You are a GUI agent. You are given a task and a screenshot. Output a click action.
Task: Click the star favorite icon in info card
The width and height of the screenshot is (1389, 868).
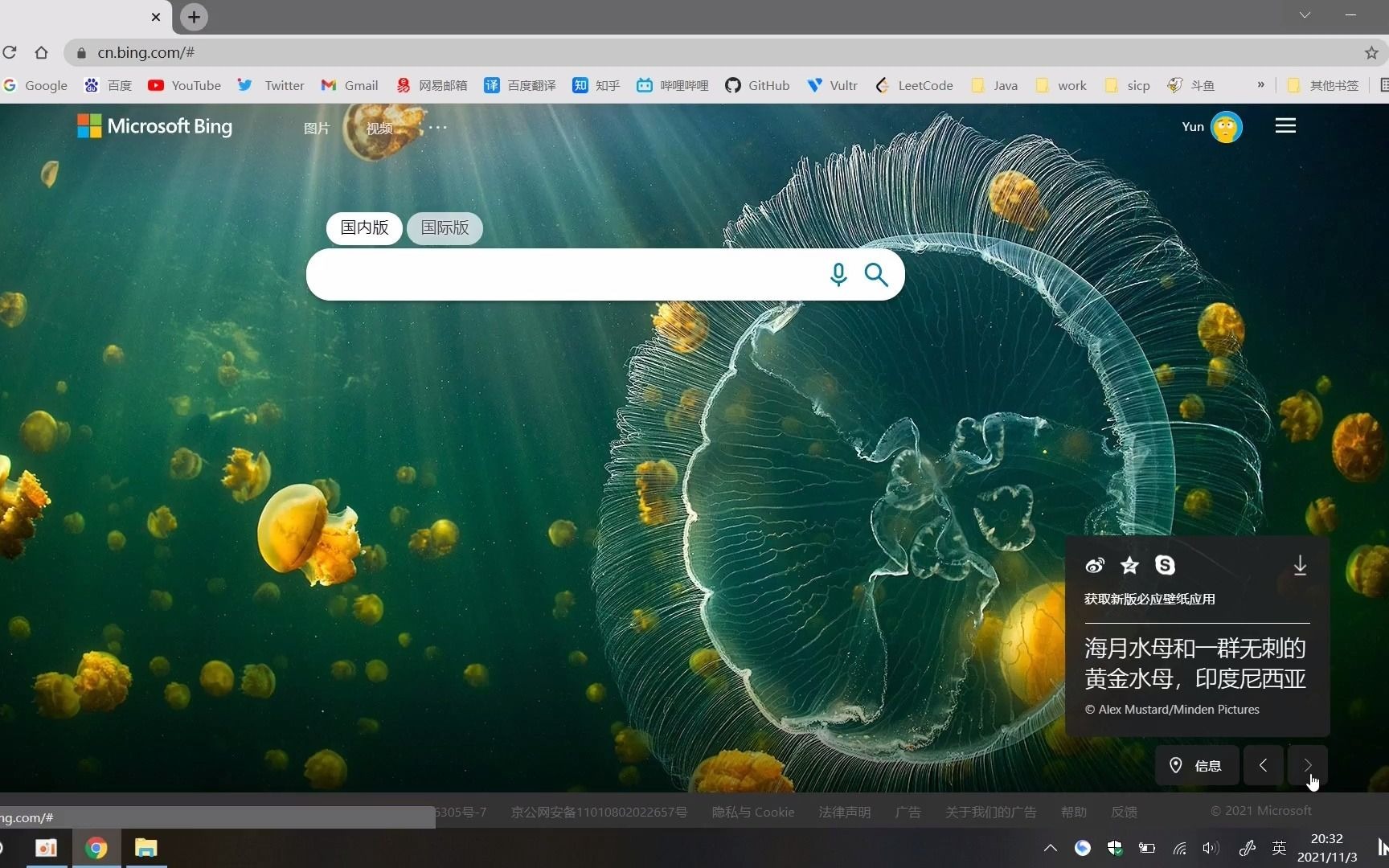tap(1129, 566)
